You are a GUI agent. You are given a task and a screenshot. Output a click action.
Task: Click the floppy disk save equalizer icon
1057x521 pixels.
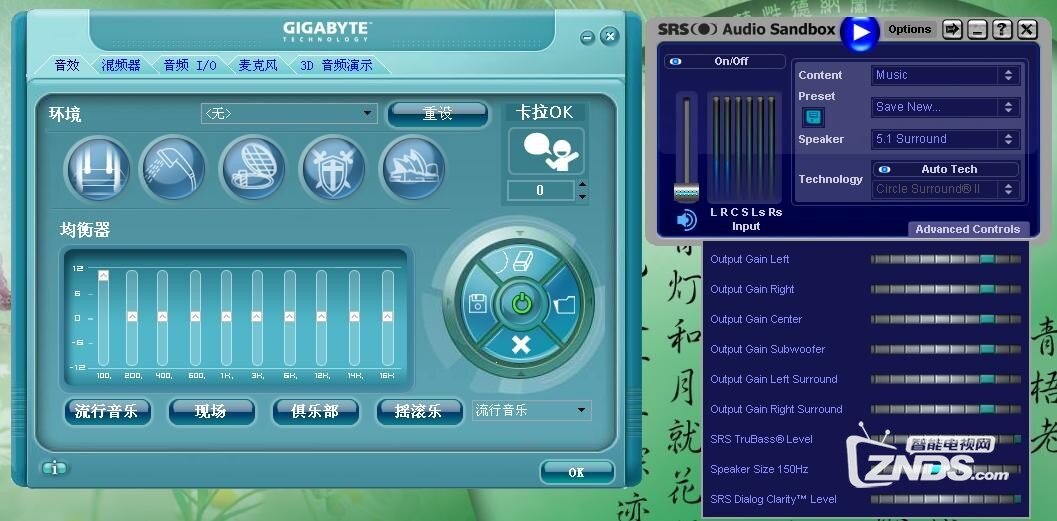477,304
